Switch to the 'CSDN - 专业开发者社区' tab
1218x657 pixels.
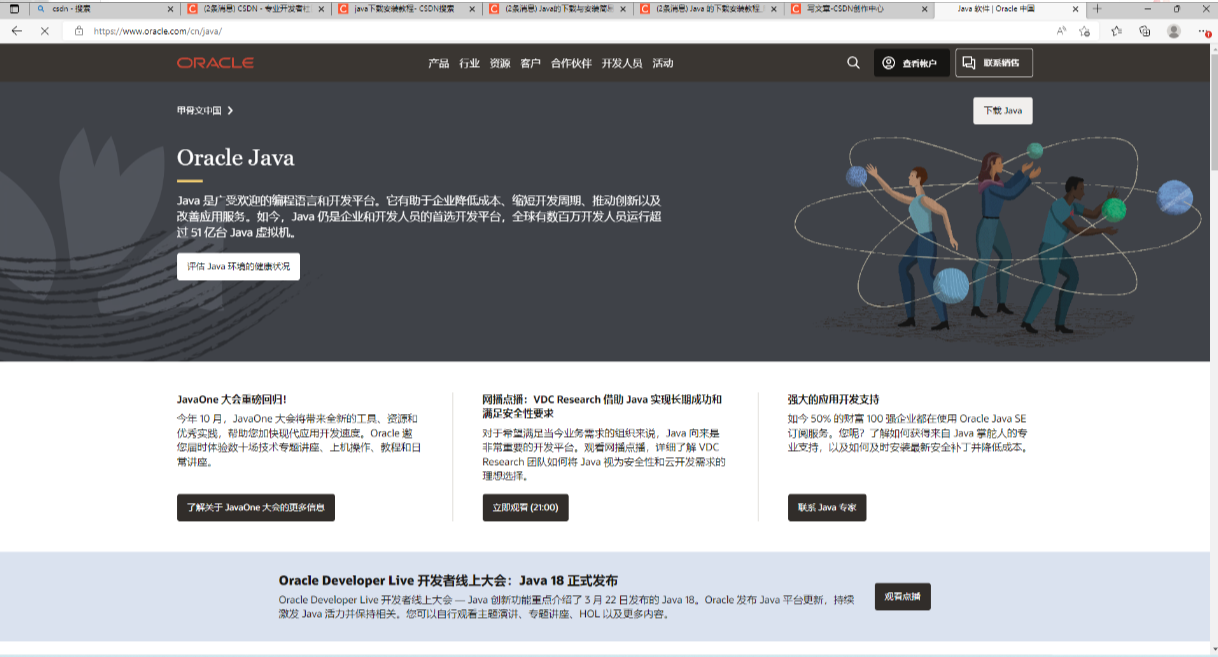click(255, 9)
